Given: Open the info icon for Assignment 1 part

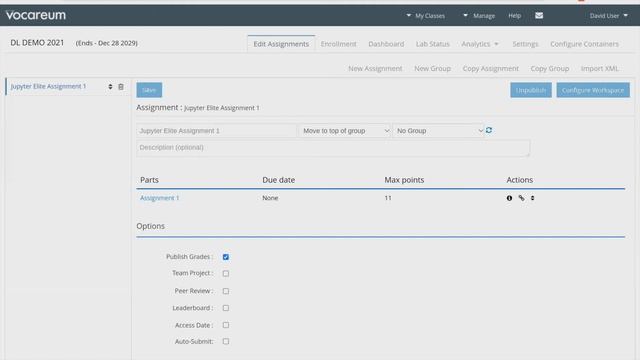Looking at the screenshot, I should [509, 198].
